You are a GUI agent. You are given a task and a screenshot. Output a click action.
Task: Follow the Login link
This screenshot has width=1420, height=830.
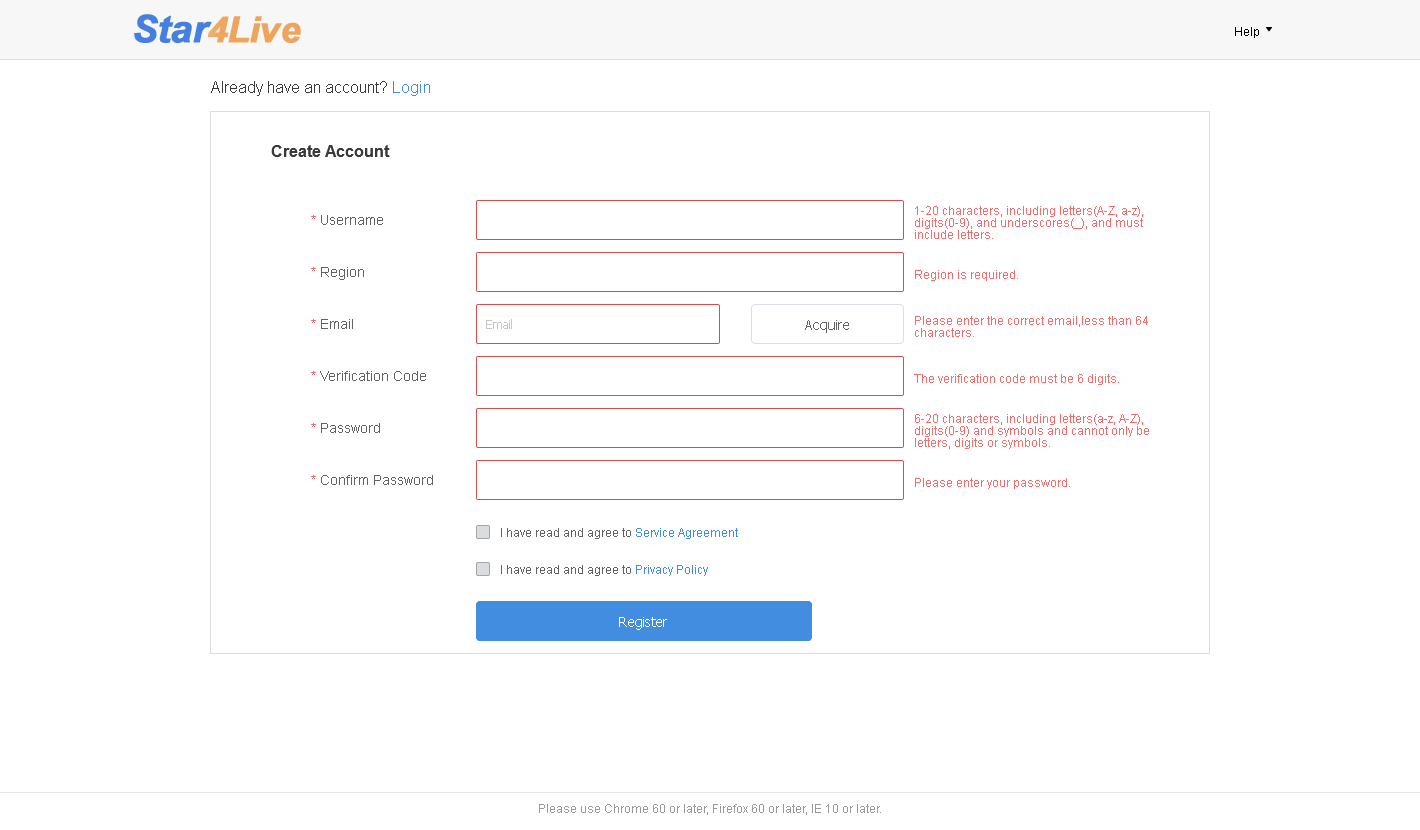411,87
